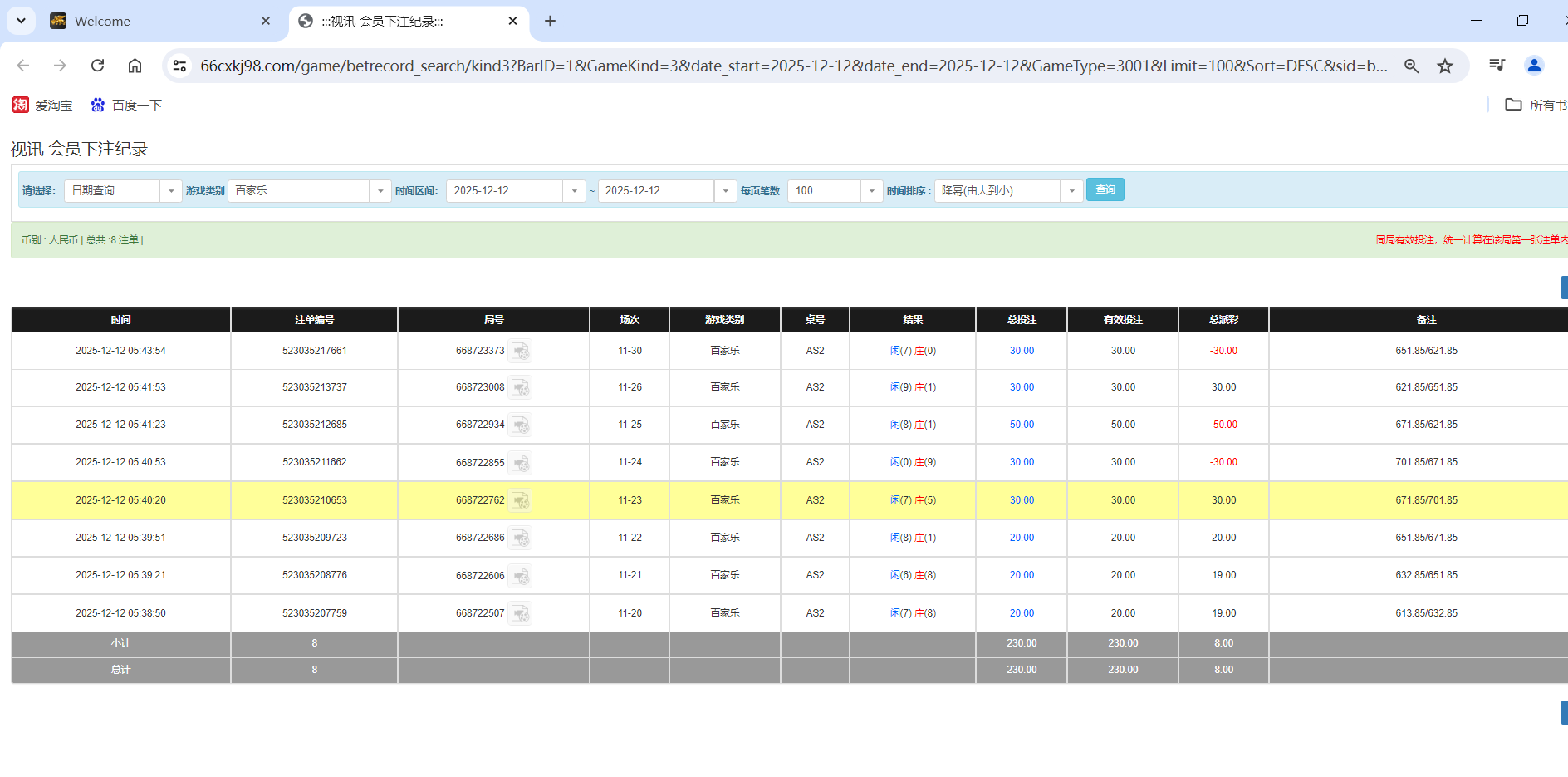Click the magnifier search icon in address bar
This screenshot has width=1568, height=777.
(x=1412, y=65)
